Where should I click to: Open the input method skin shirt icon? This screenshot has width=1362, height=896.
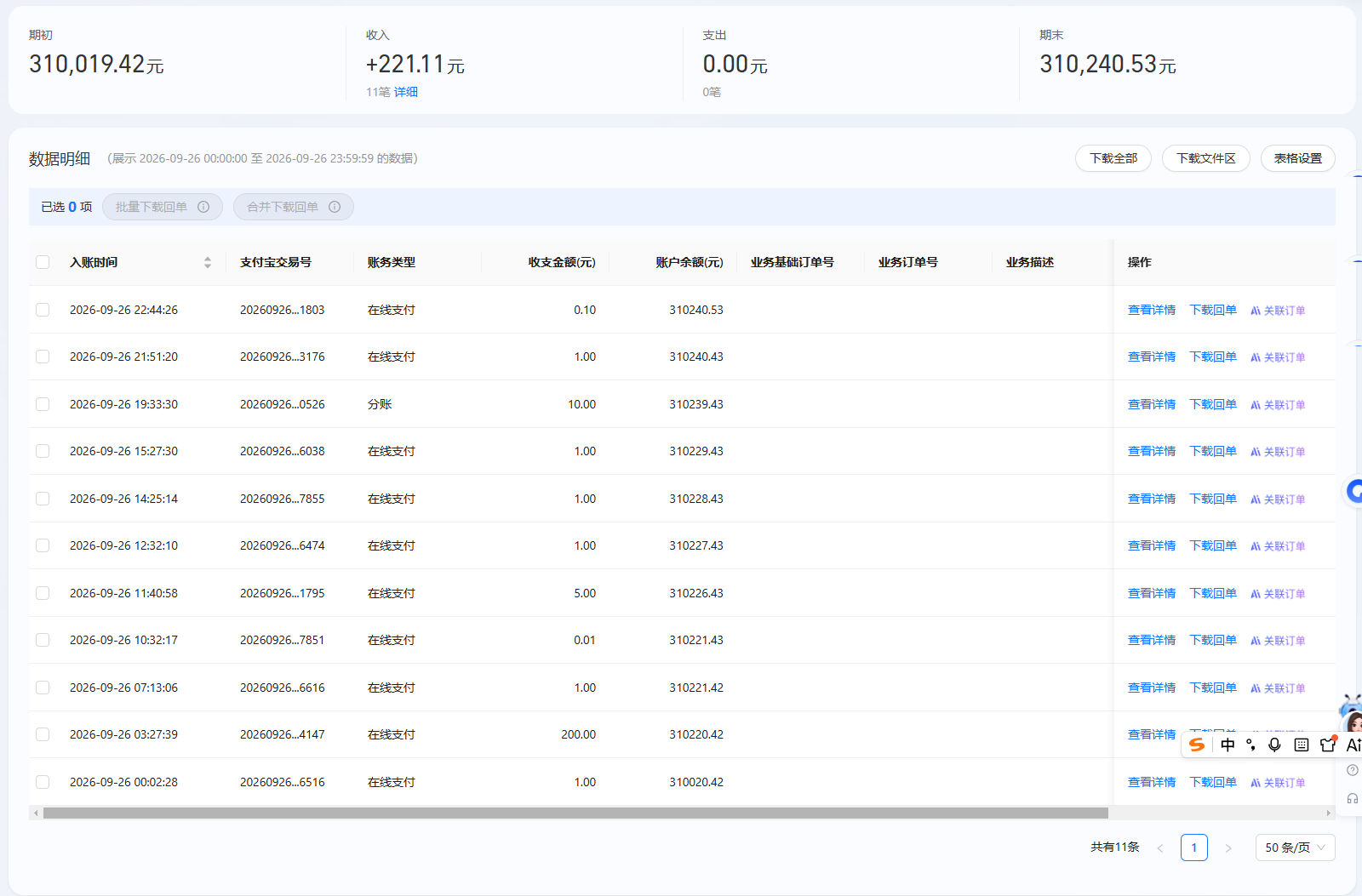1328,745
